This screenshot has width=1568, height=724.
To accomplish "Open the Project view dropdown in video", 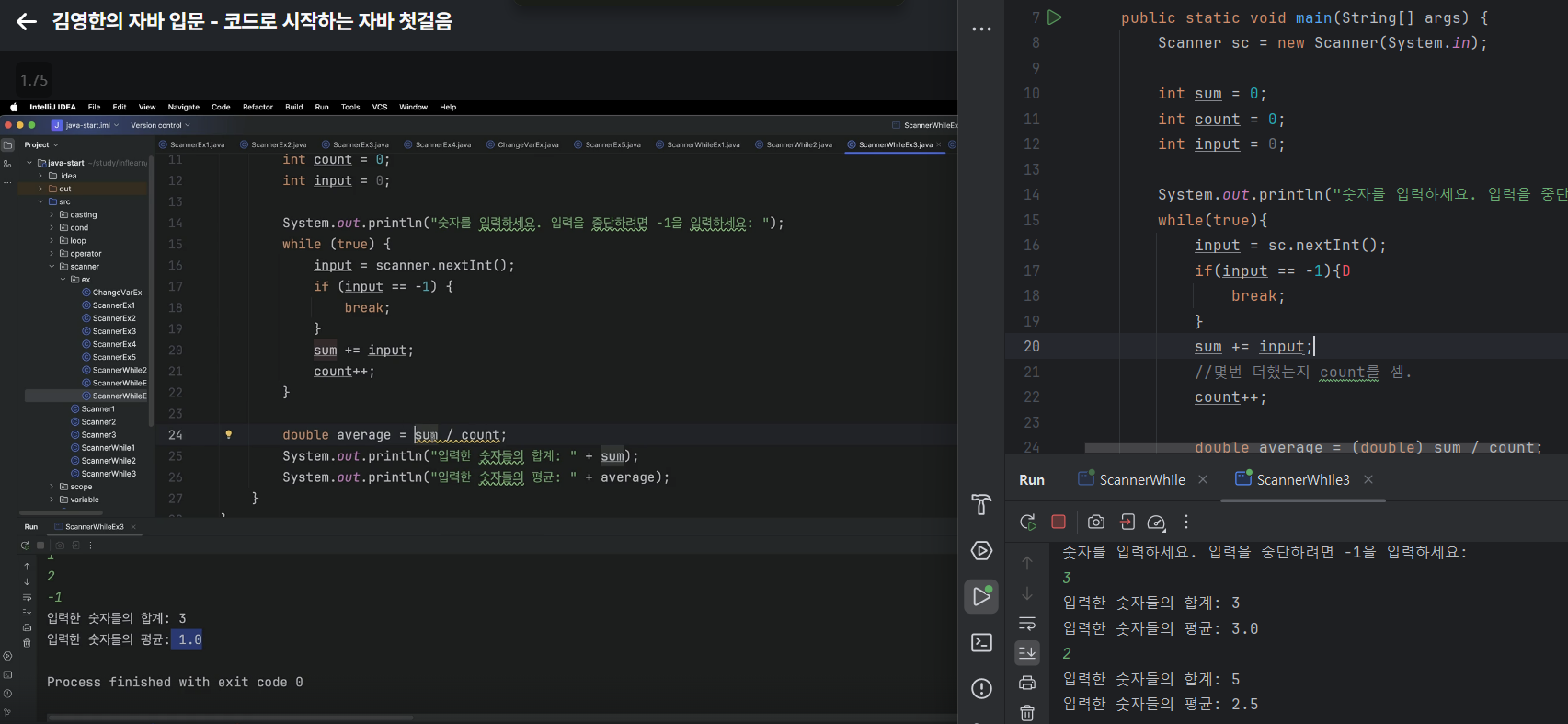I will tap(41, 144).
